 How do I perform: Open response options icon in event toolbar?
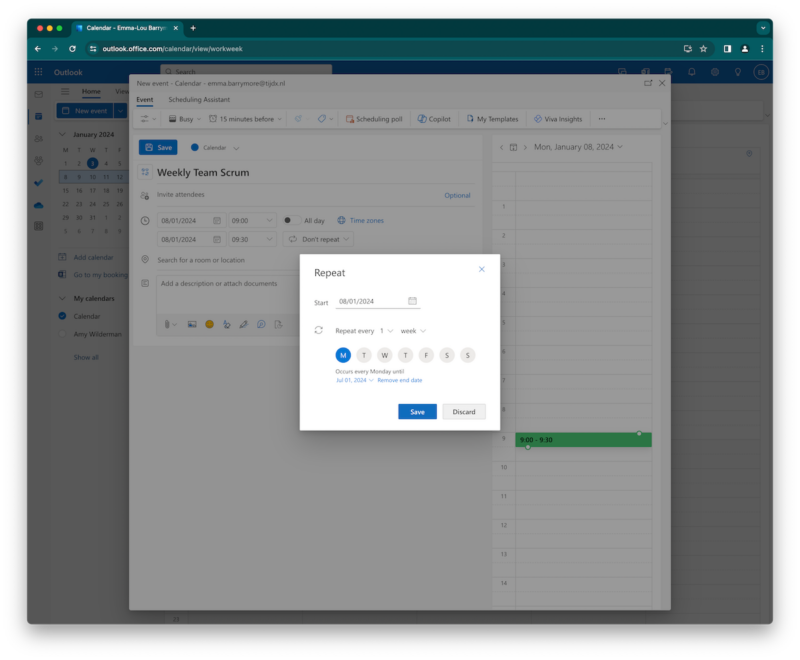(148, 119)
